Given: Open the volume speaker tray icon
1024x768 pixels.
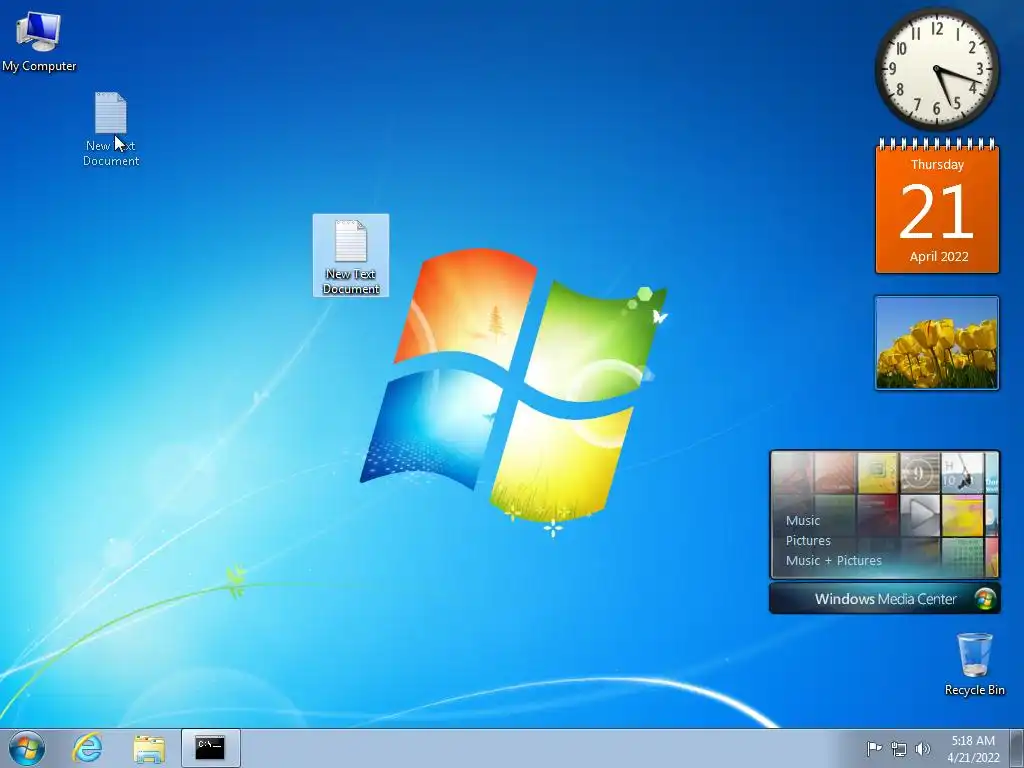Looking at the screenshot, I should [923, 749].
